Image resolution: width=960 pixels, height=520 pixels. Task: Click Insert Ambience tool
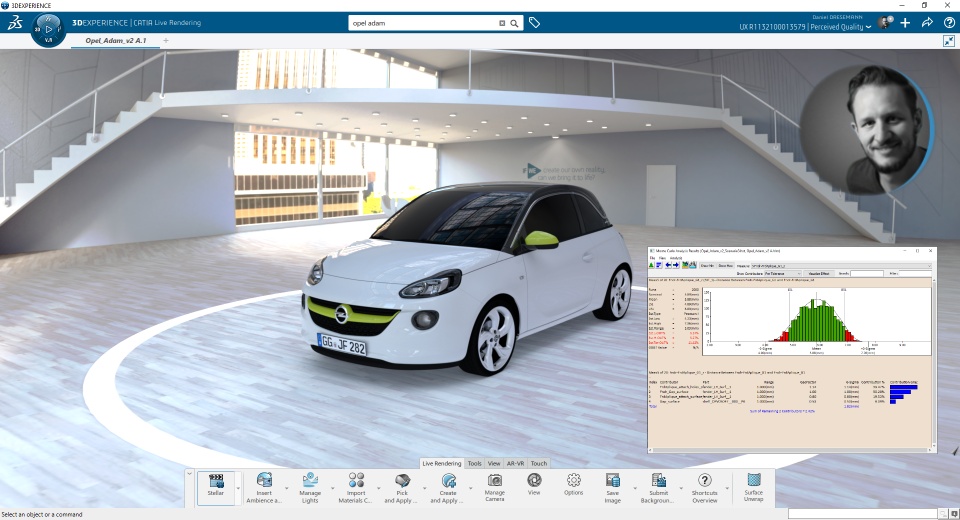(x=264, y=488)
